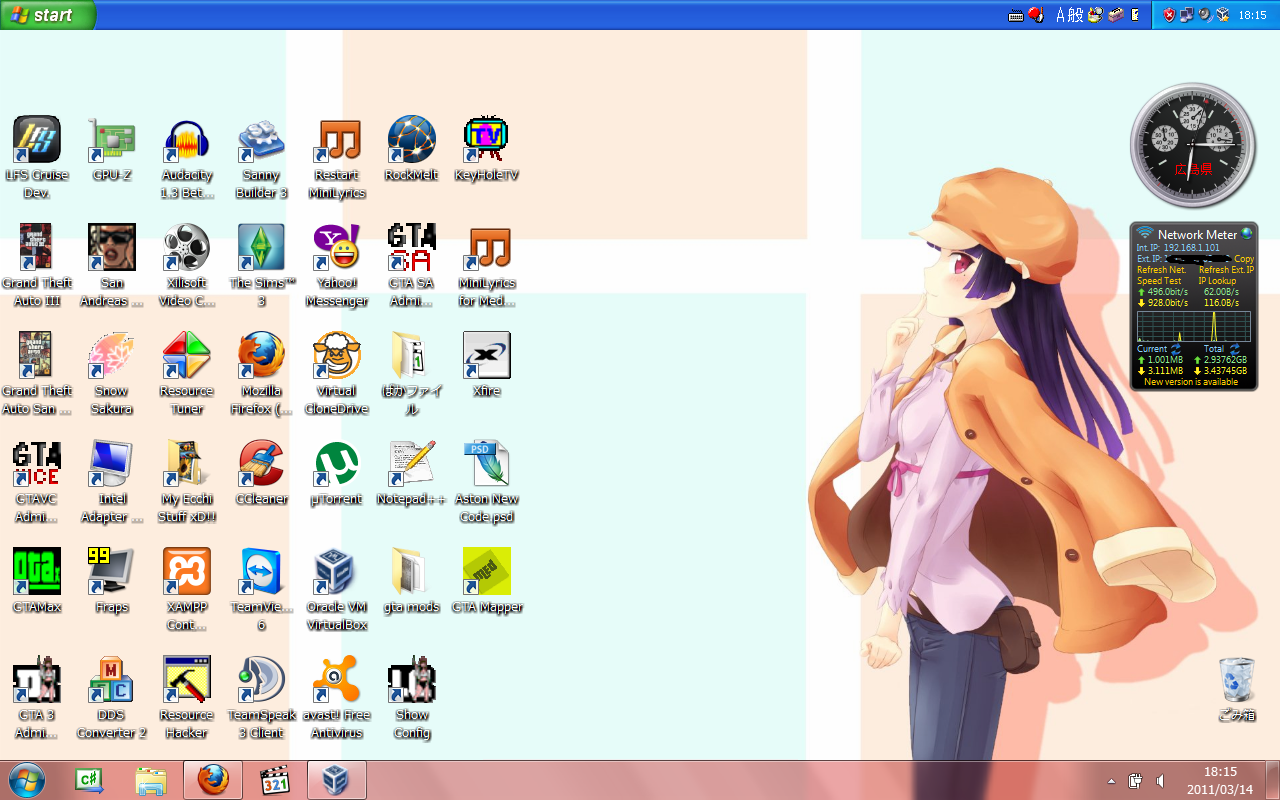1280x800 pixels.
Task: Click the XP-style start button
Action: tap(48, 15)
